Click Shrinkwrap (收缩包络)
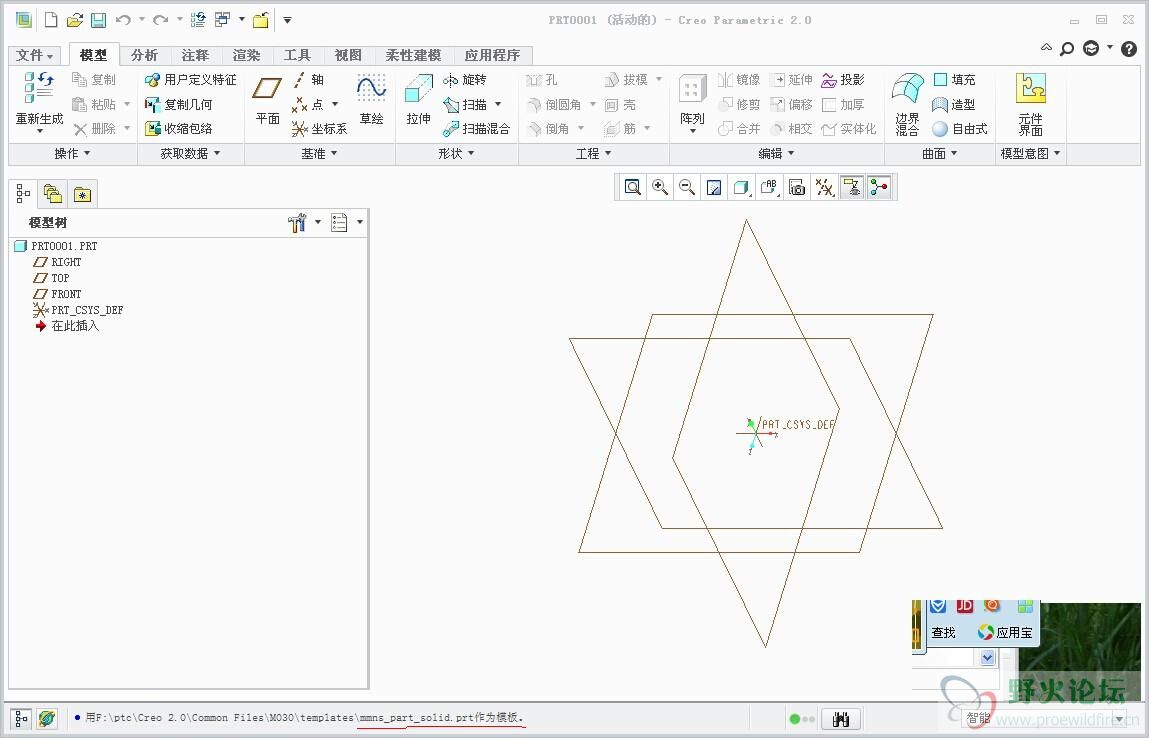The width and height of the screenshot is (1149, 738). [x=179, y=129]
